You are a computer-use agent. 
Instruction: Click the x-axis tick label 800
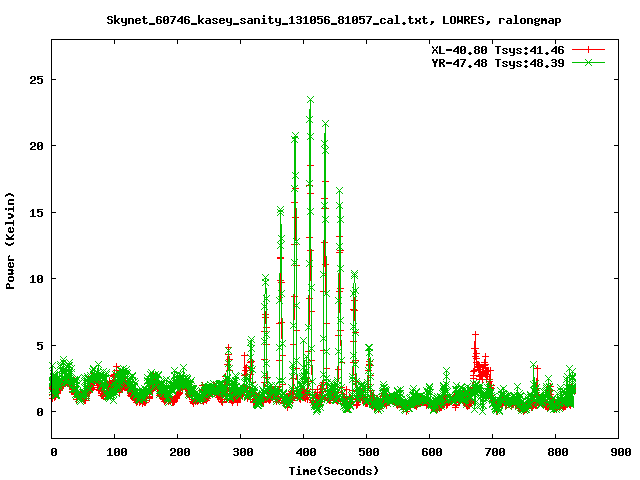[558, 452]
